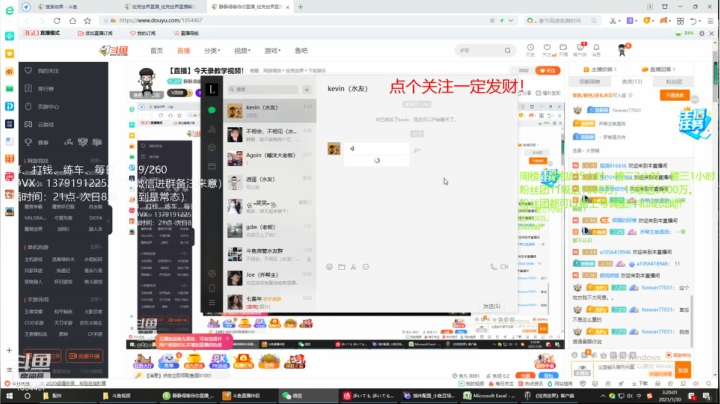The height and width of the screenshot is (404, 720).
Task: Open the browser hamburger main menu
Action: 710,21
